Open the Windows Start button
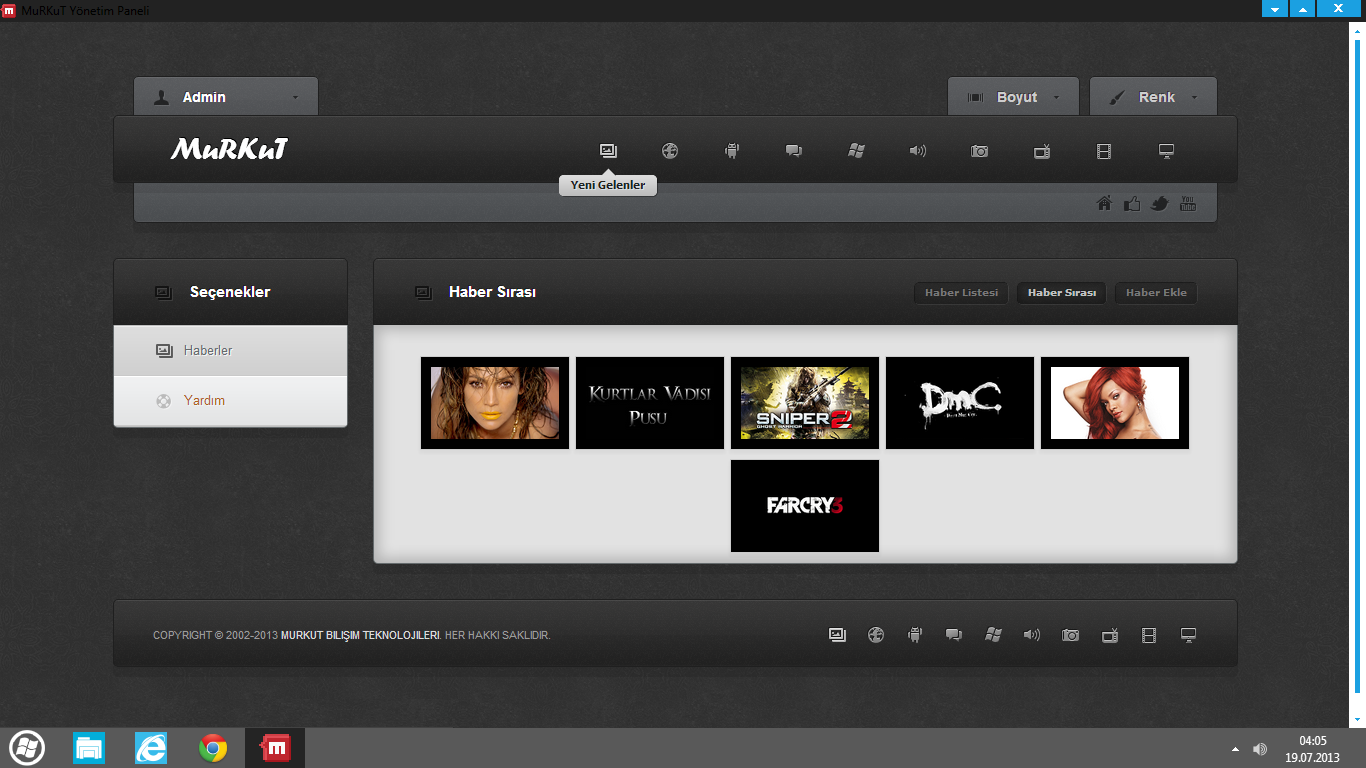1366x768 pixels. [27, 748]
